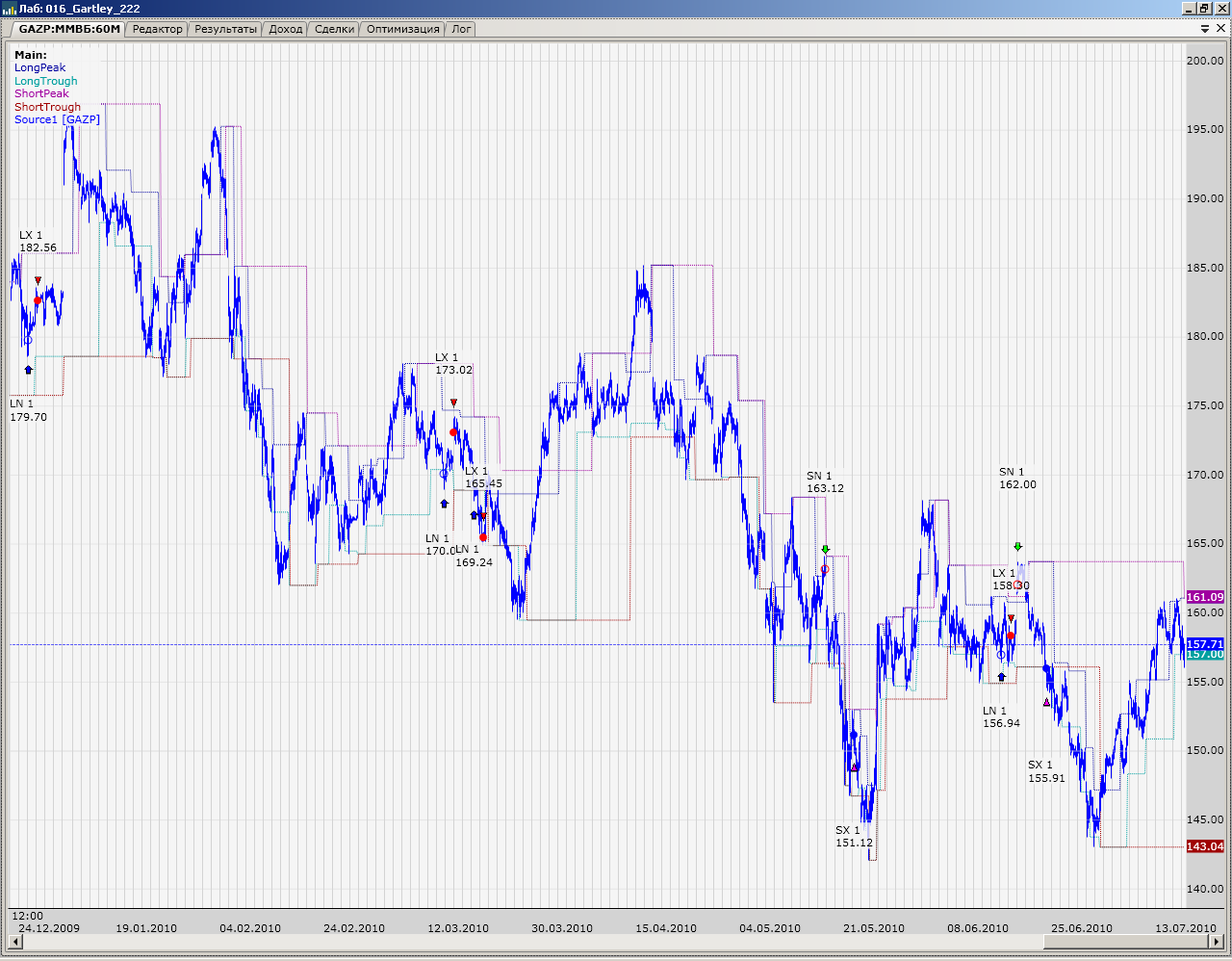Click the 30.03.2010 date label
Image resolution: width=1232 pixels, height=961 pixels.
coord(562,928)
